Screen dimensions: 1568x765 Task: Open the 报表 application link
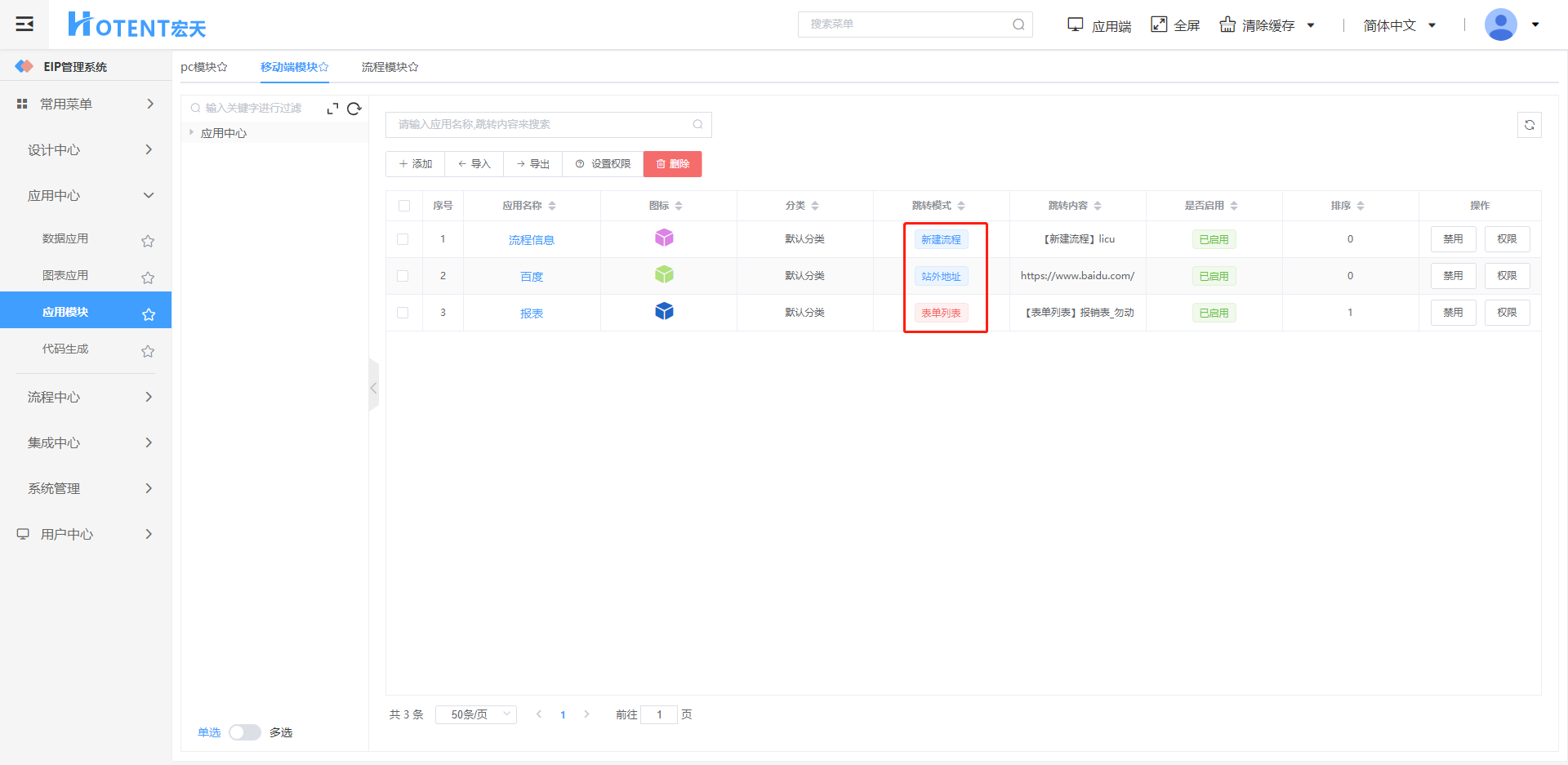click(532, 314)
